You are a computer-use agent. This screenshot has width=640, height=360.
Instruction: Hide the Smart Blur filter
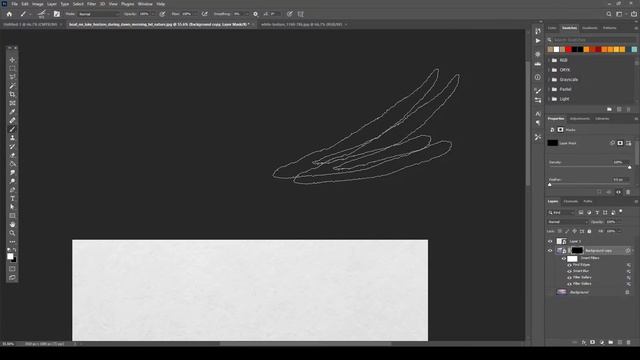pyautogui.click(x=569, y=271)
